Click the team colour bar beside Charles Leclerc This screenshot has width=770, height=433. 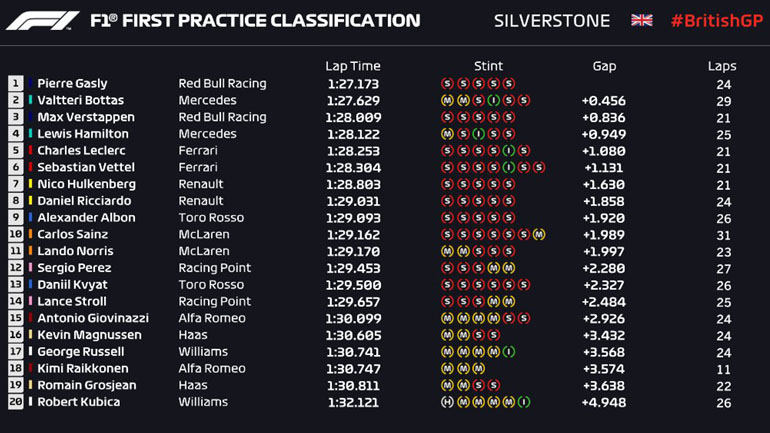31,151
